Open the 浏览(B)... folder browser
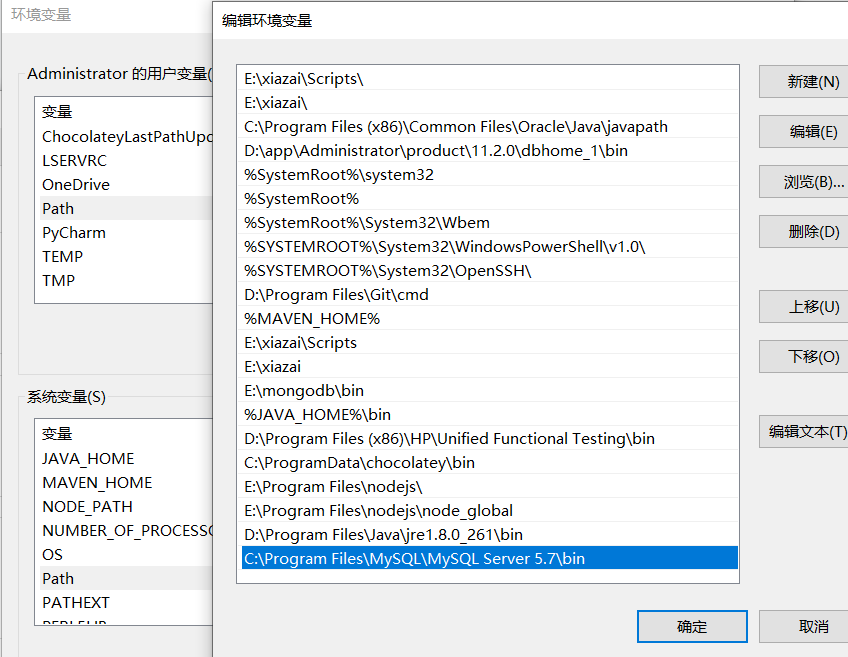 [x=803, y=182]
